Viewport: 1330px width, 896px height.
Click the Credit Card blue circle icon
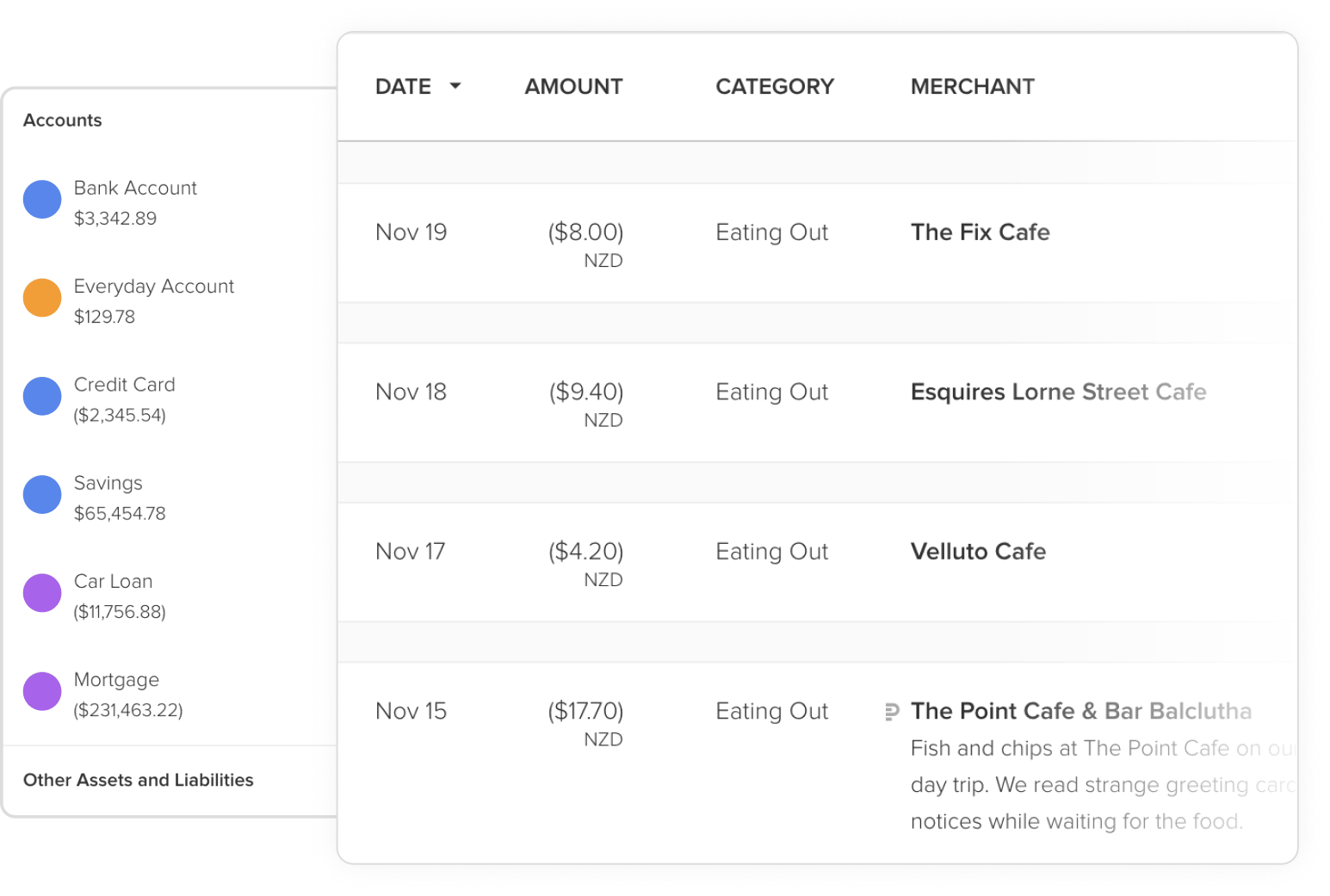pos(42,396)
